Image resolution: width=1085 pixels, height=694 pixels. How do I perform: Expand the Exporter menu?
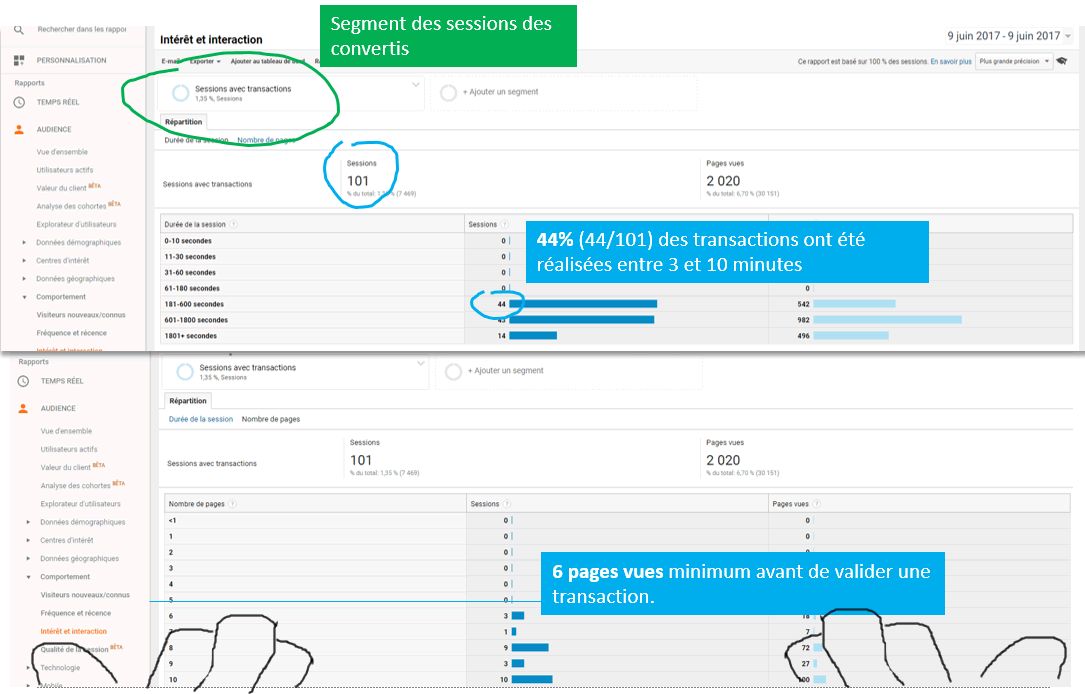click(x=204, y=61)
